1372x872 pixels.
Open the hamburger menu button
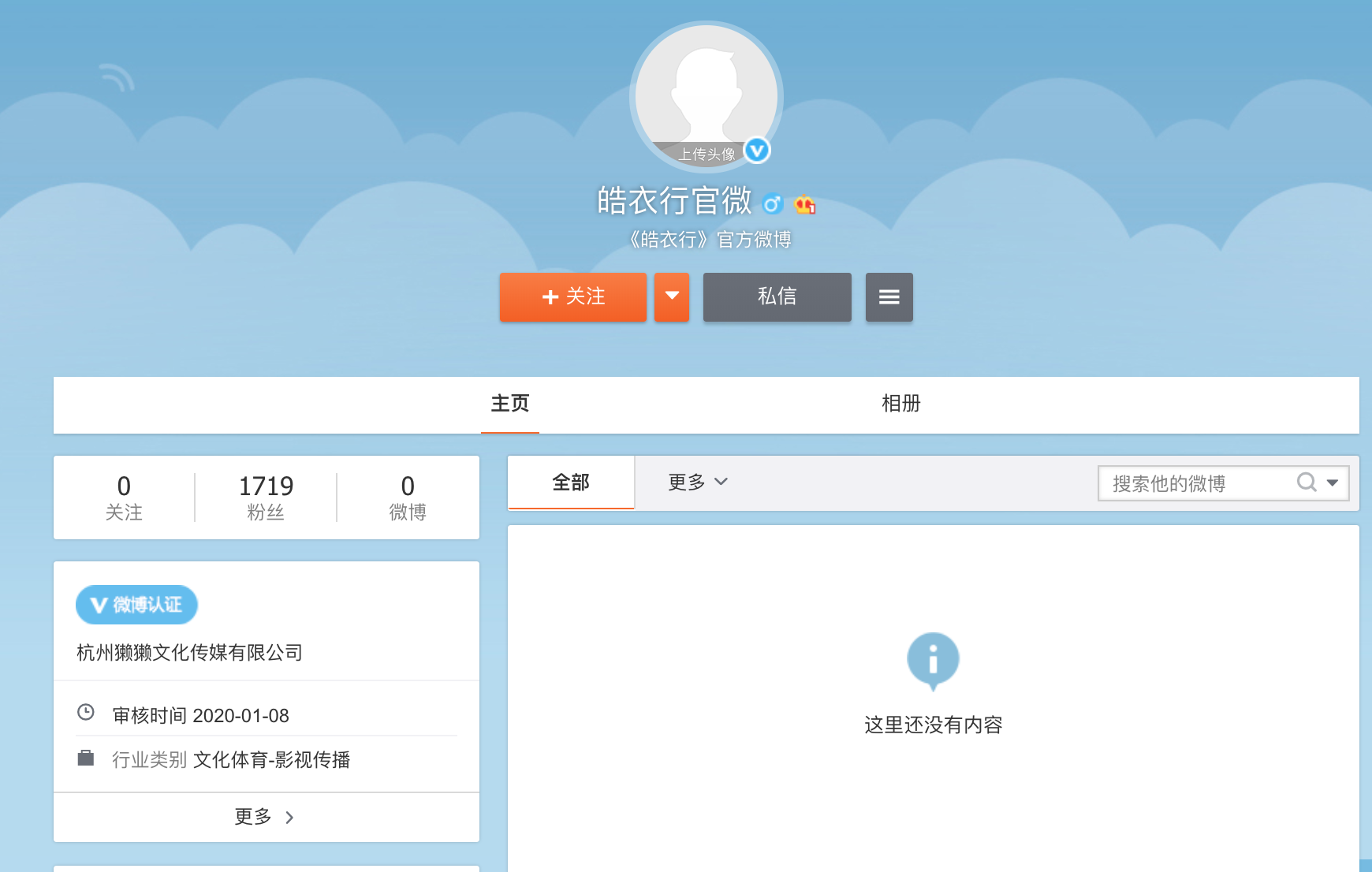click(x=889, y=297)
